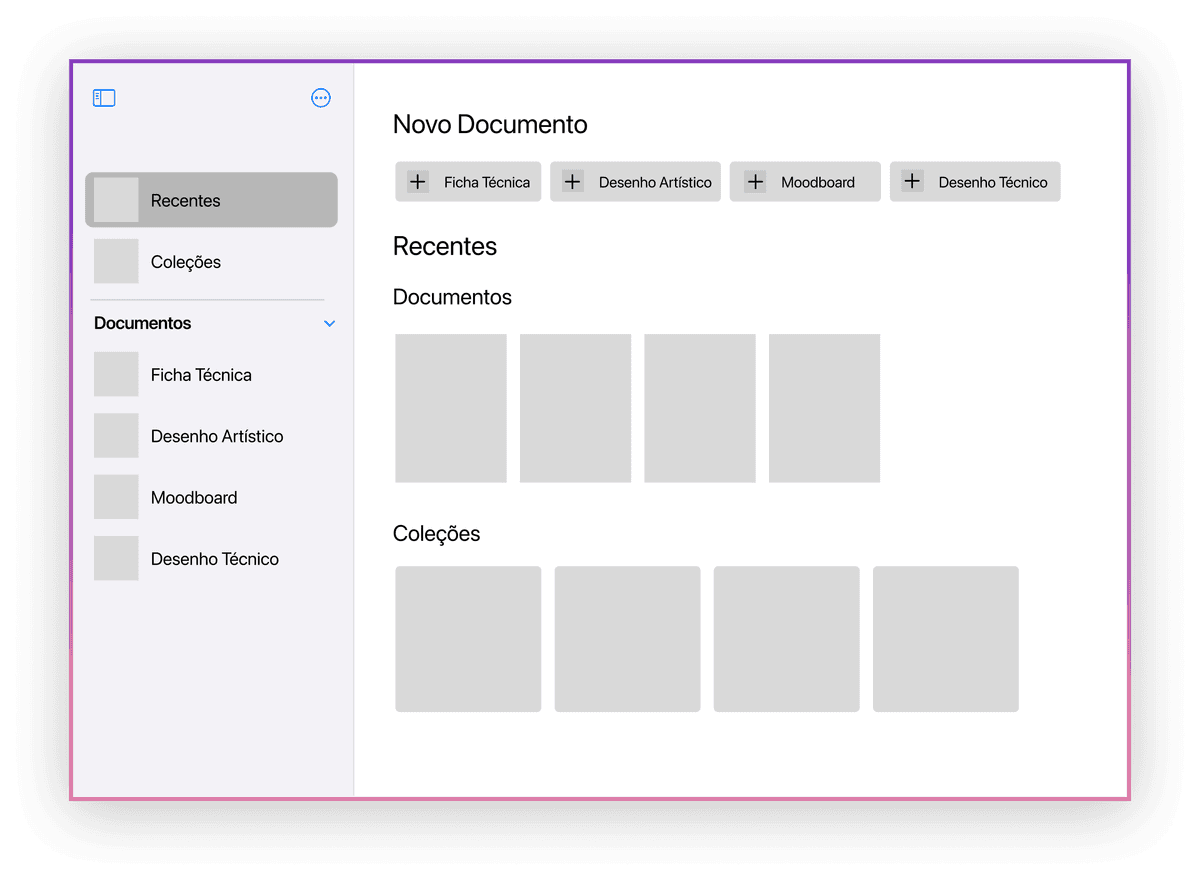Open the first collection thumbnail

coord(468,639)
